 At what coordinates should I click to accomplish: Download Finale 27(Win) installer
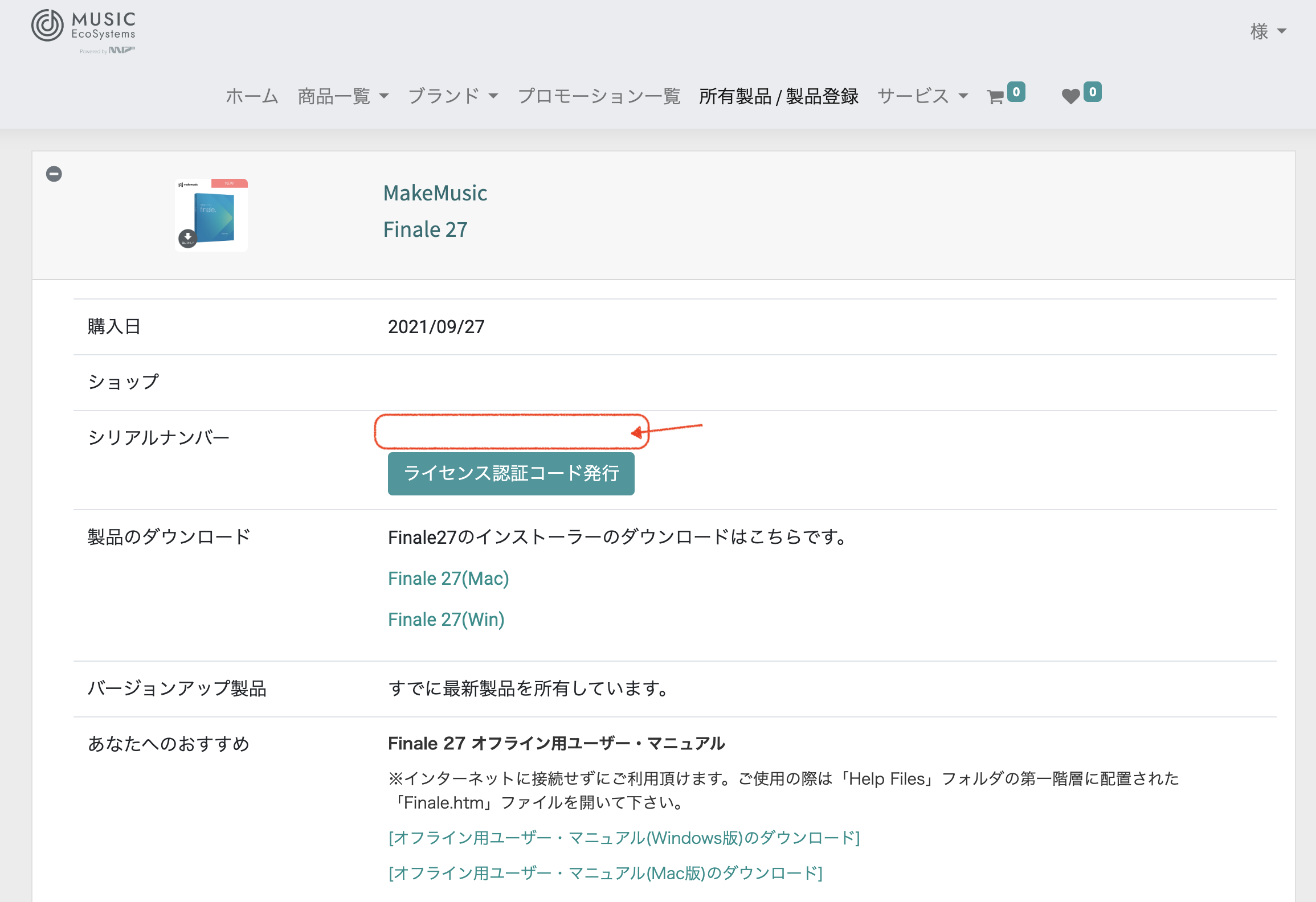(446, 620)
